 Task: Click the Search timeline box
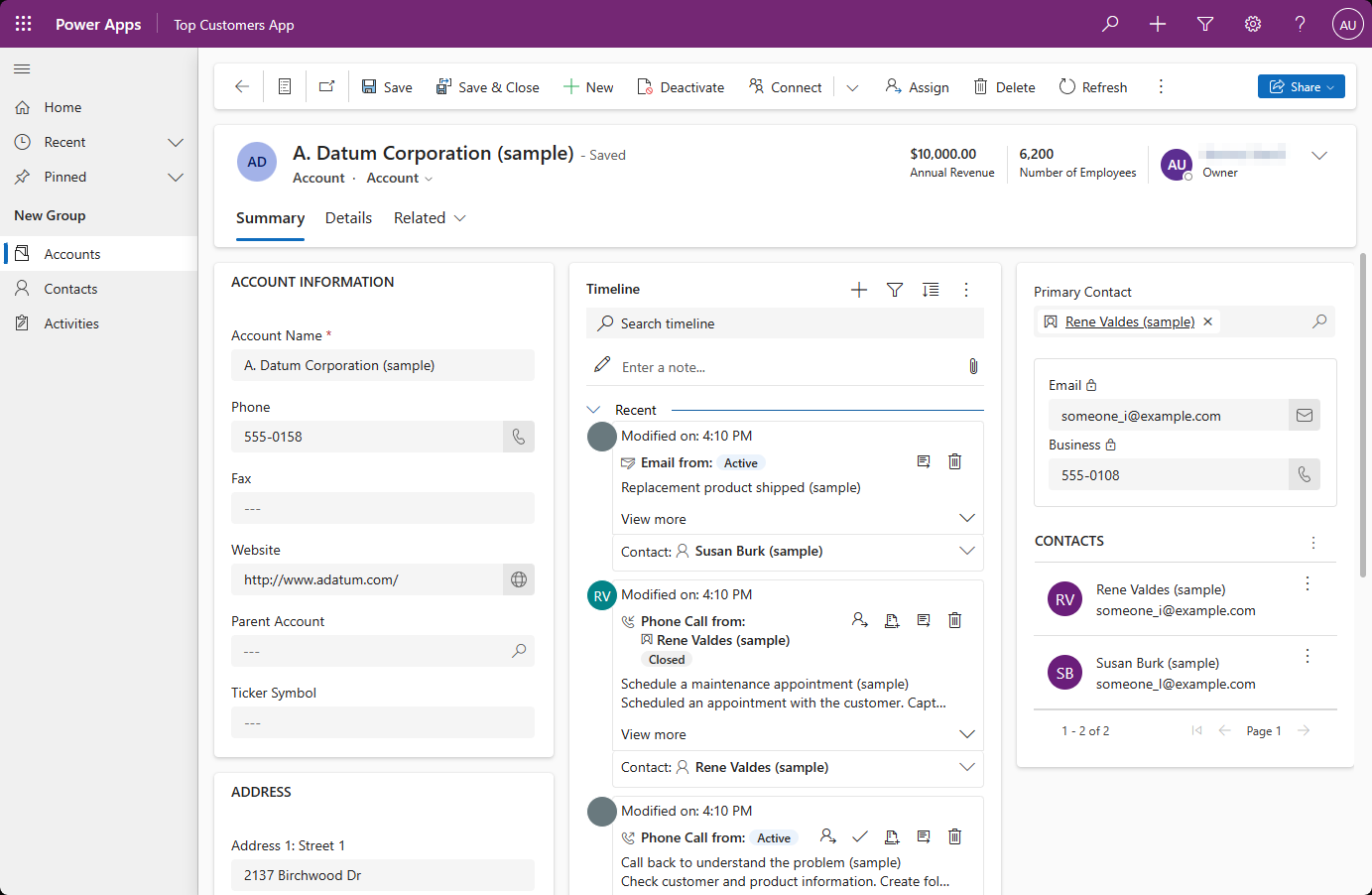coord(785,323)
